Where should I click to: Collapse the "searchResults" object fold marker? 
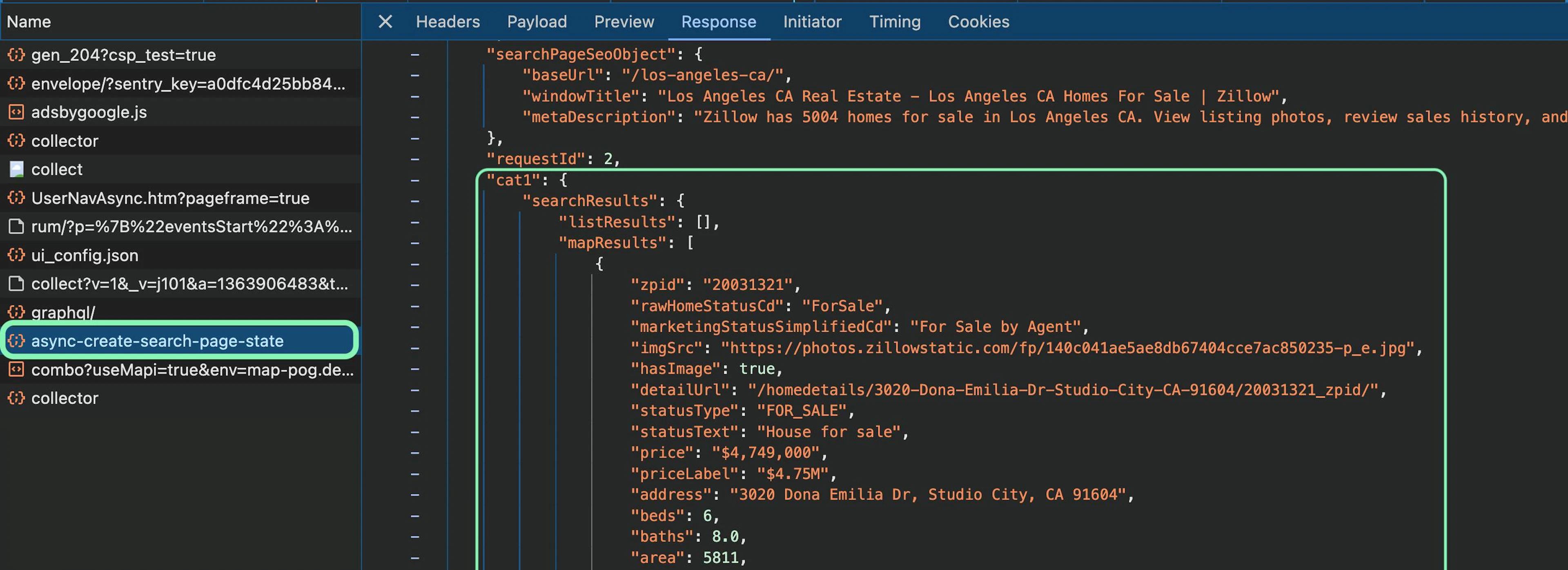[x=415, y=201]
